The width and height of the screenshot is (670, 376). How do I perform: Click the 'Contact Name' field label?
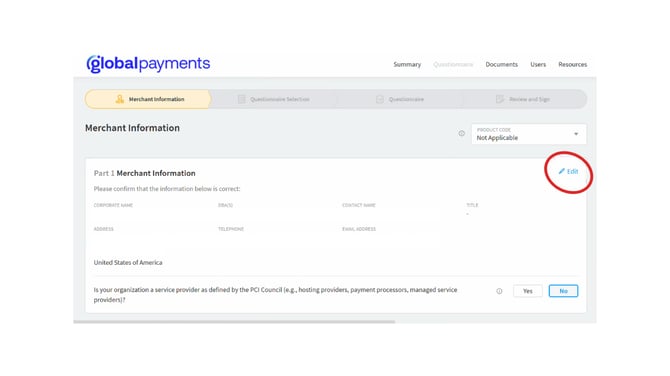359,205
